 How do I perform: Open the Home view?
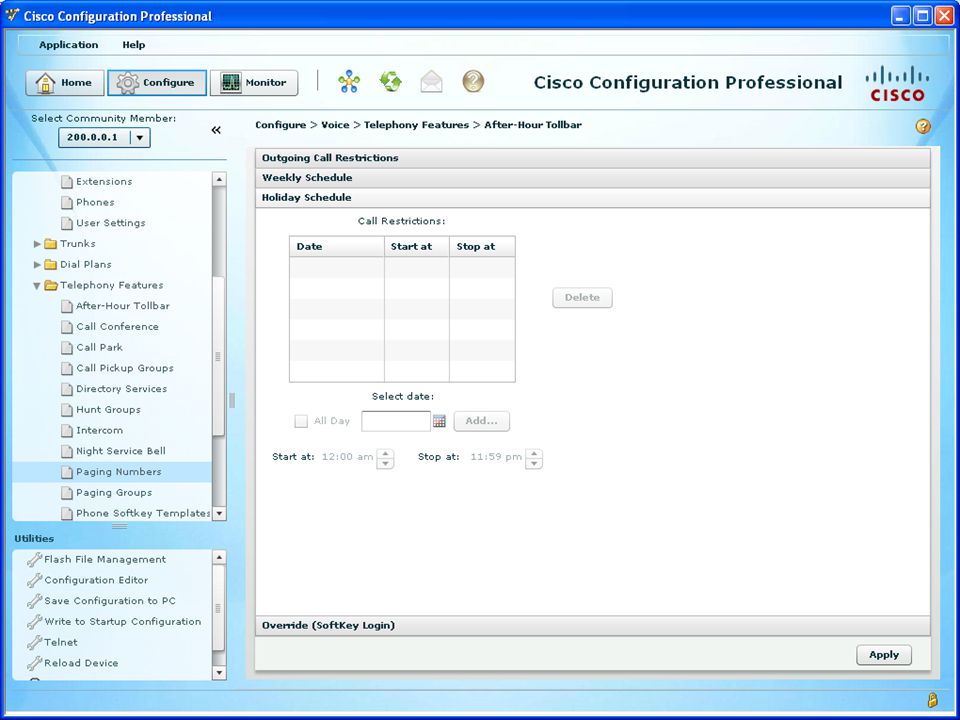64,83
